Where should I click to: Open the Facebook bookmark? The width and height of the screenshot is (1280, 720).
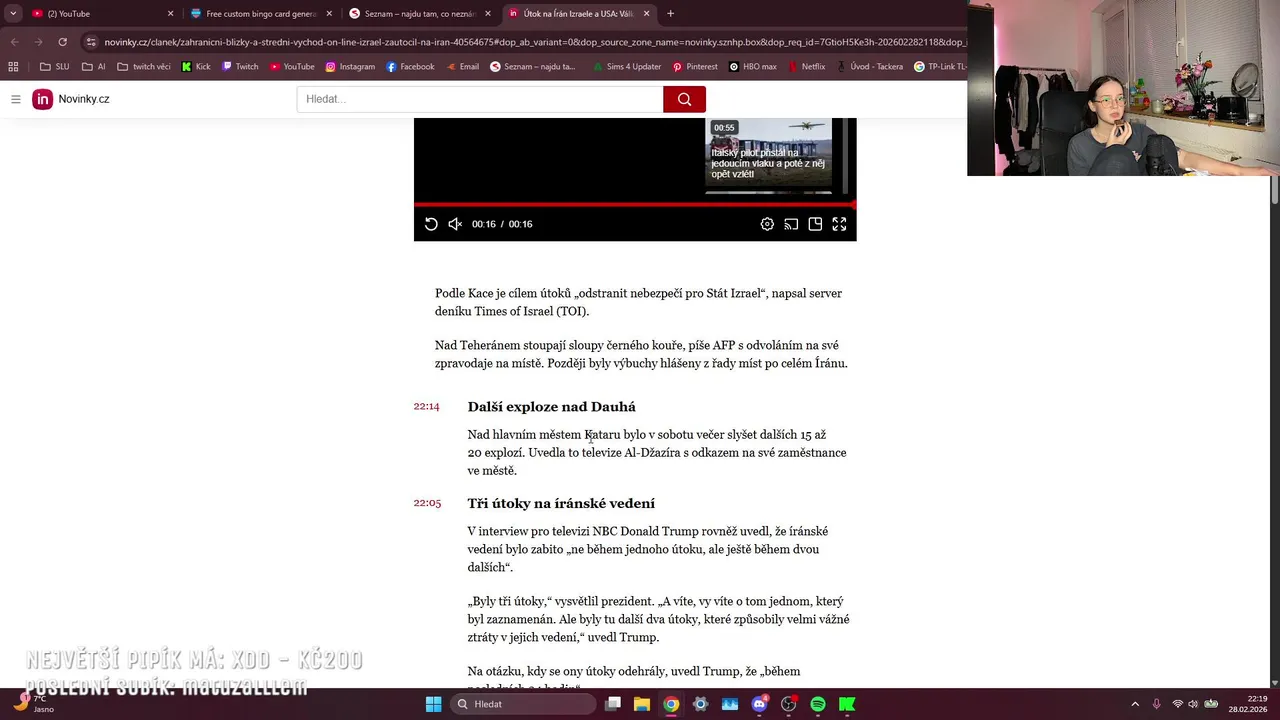(x=410, y=67)
